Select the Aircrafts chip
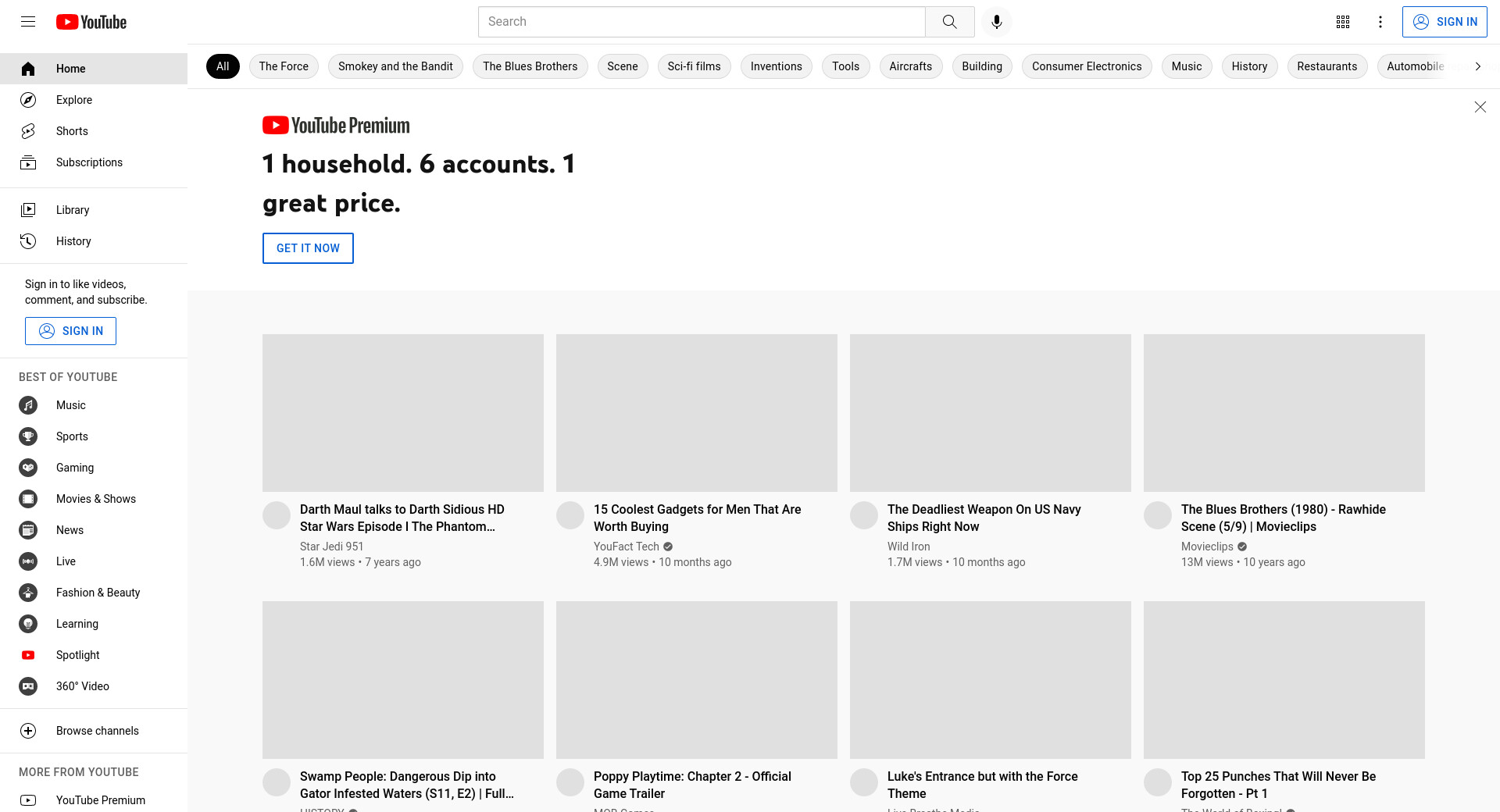This screenshot has height=812, width=1500. click(911, 66)
